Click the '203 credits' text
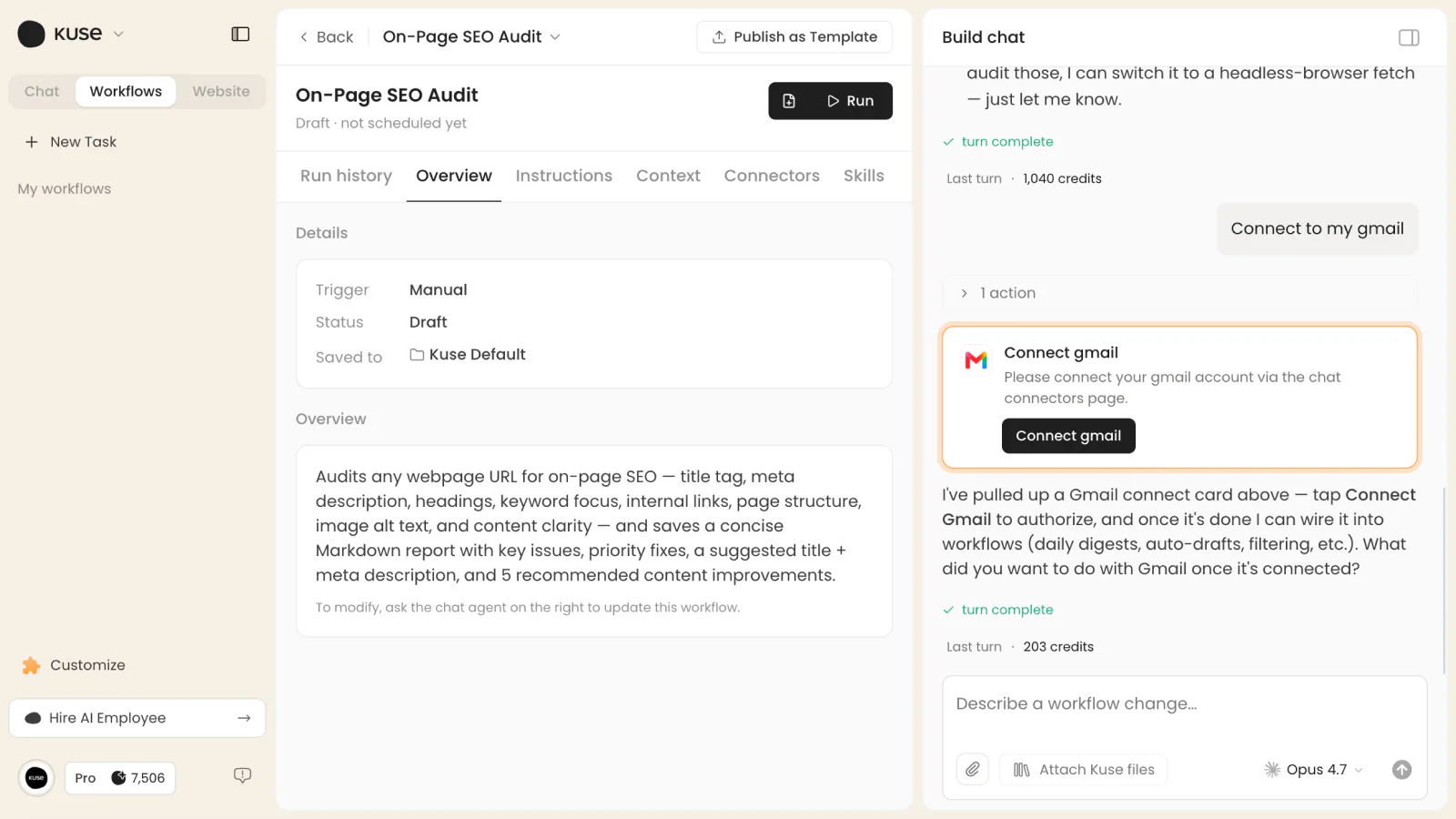The image size is (1456, 819). click(x=1058, y=647)
